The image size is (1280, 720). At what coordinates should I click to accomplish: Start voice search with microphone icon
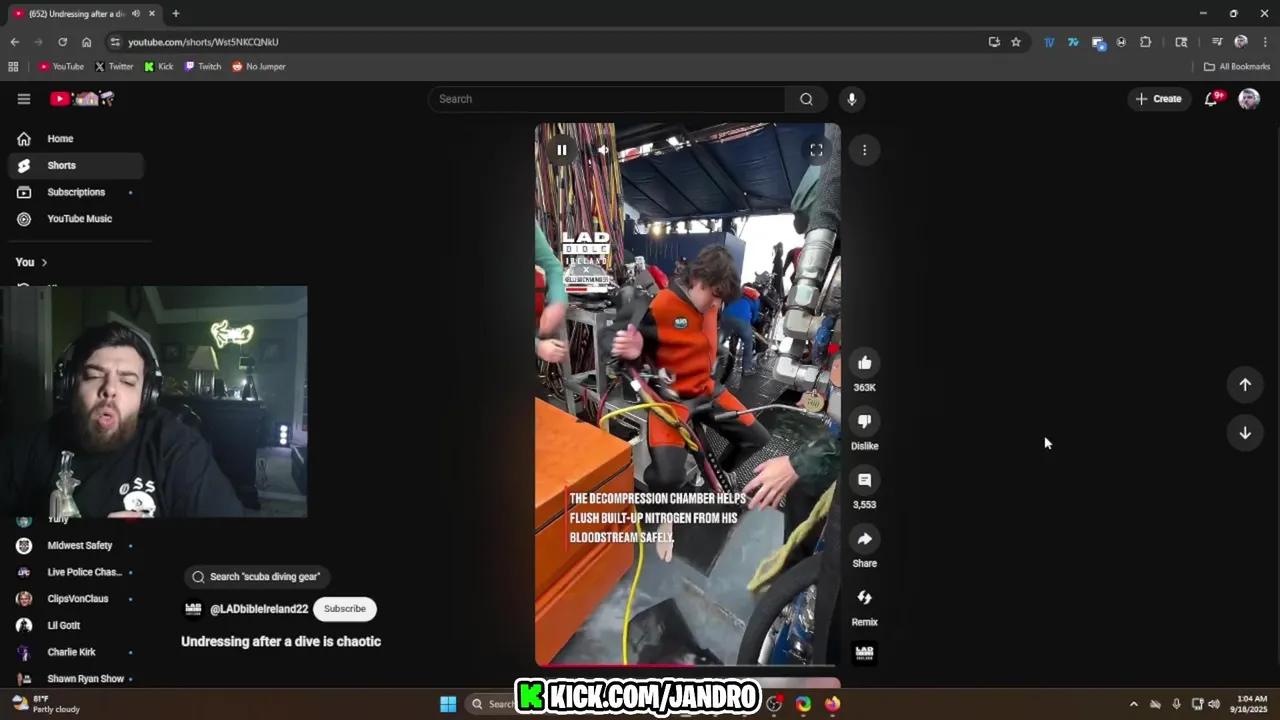pyautogui.click(x=852, y=99)
